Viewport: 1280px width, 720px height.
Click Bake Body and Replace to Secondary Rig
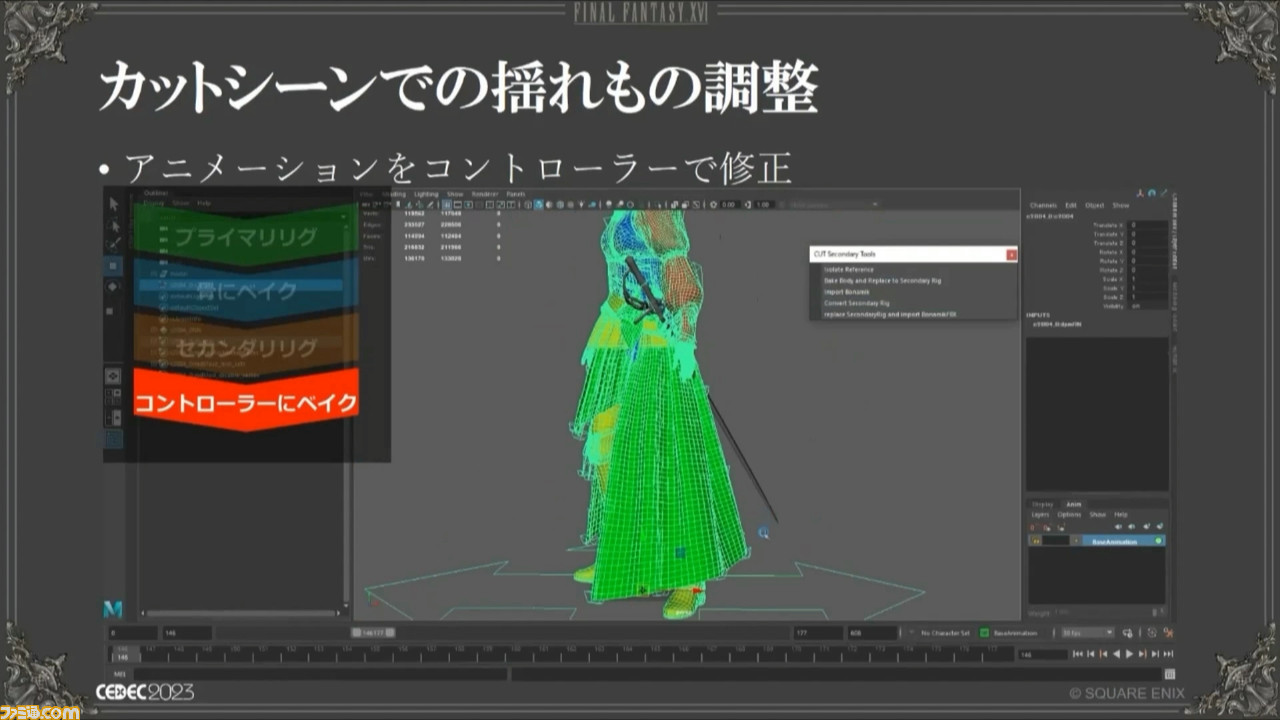pos(882,281)
